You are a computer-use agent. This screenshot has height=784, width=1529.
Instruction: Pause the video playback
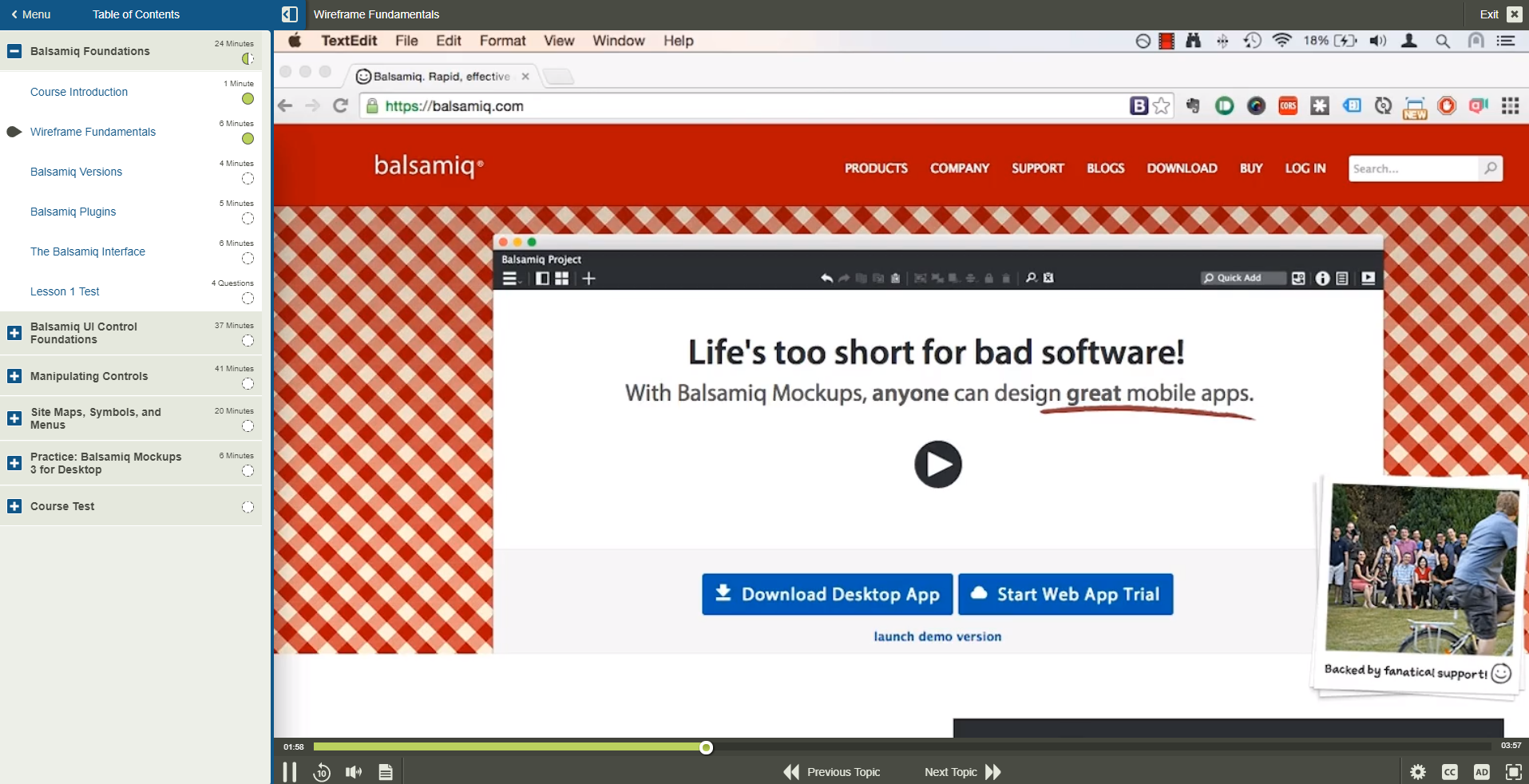(x=289, y=772)
